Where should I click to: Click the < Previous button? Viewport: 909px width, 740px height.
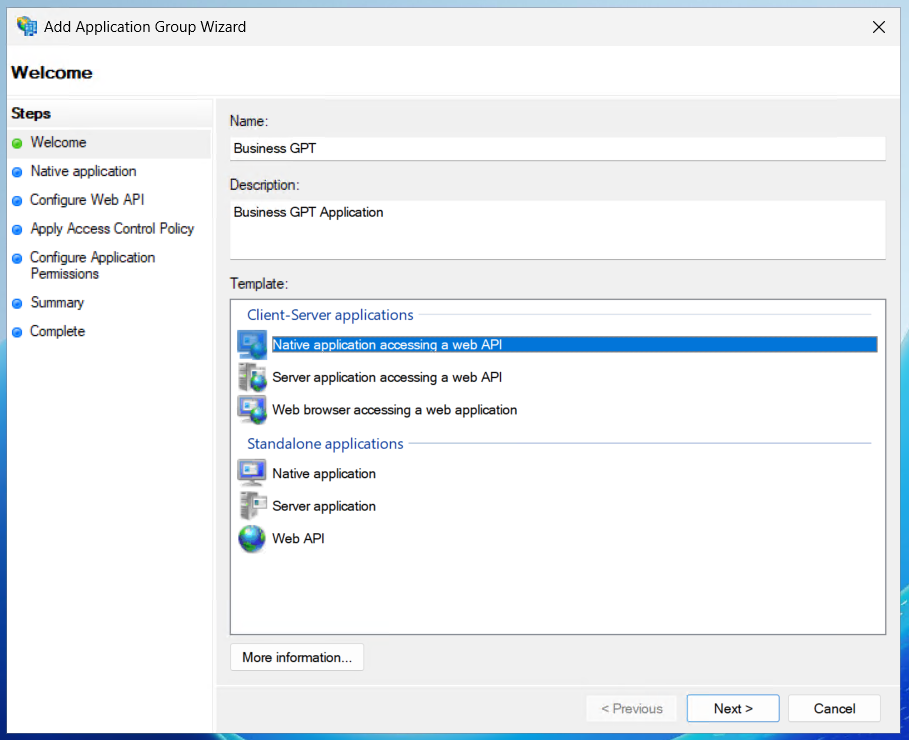coord(631,708)
